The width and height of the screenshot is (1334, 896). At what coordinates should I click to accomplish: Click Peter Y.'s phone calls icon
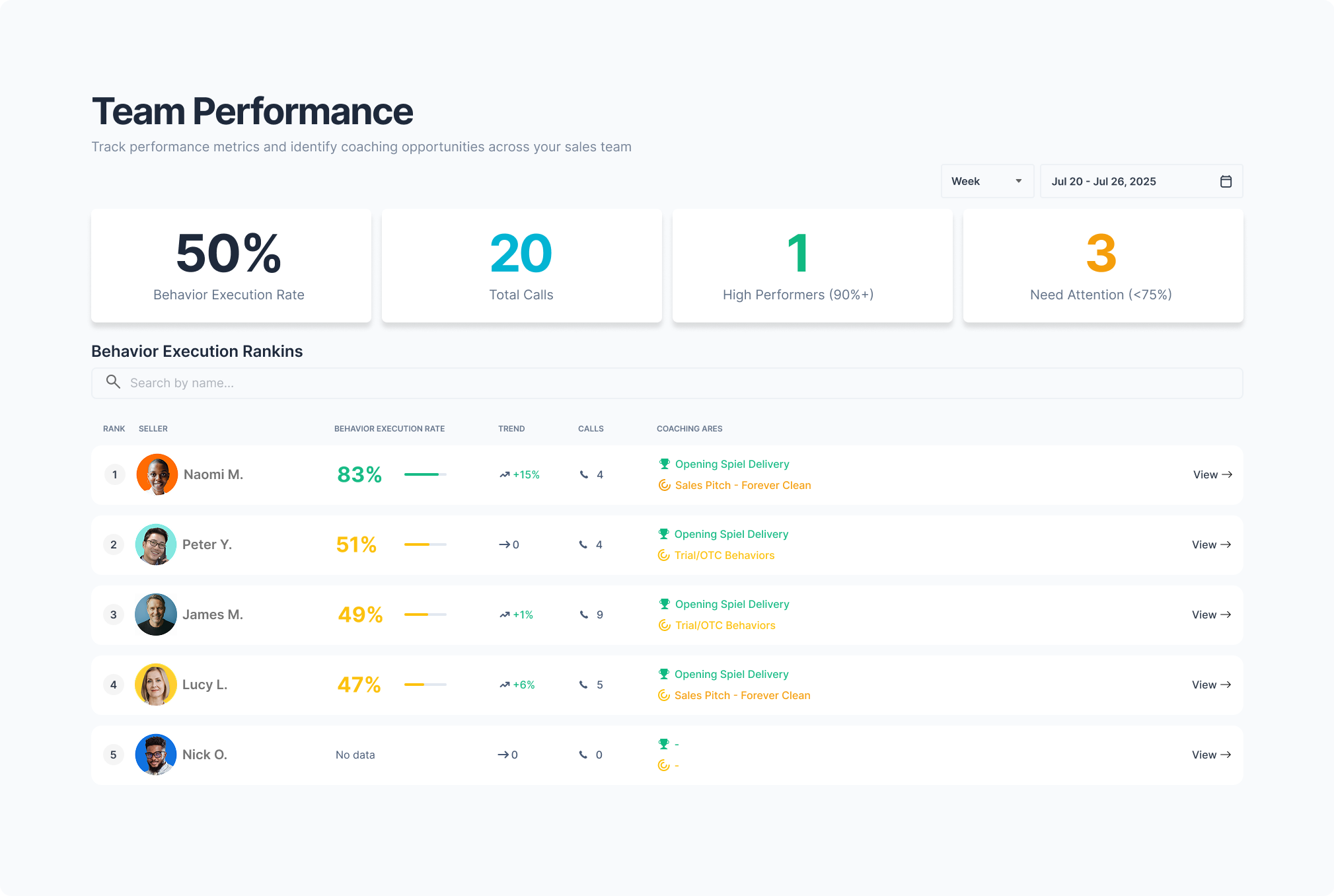click(x=583, y=544)
